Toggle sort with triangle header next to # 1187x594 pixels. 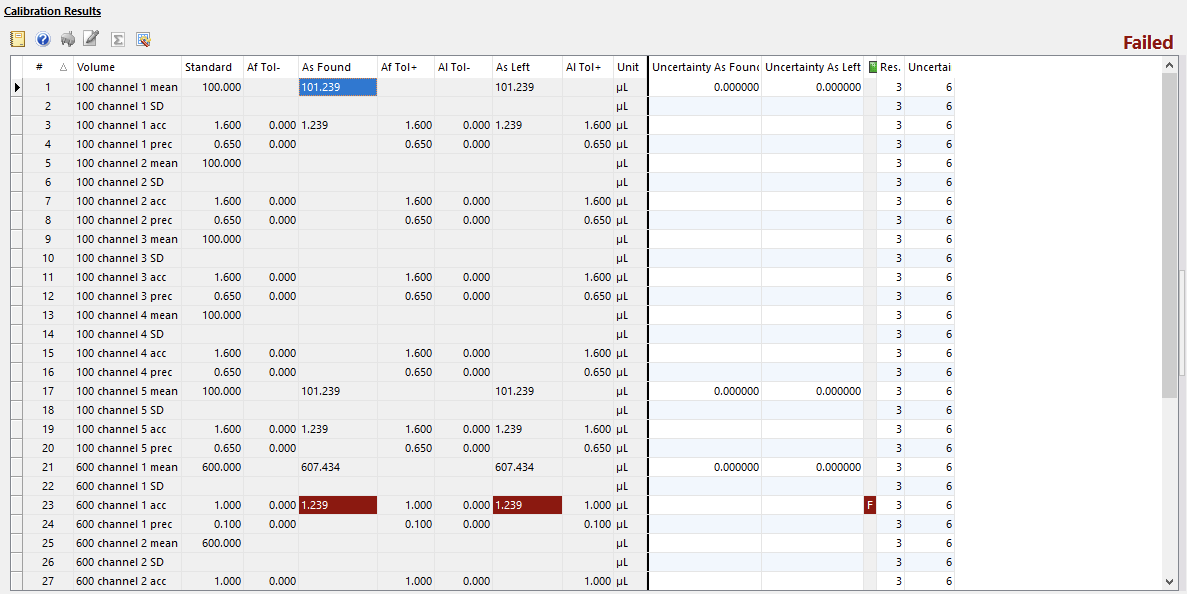tap(63, 67)
